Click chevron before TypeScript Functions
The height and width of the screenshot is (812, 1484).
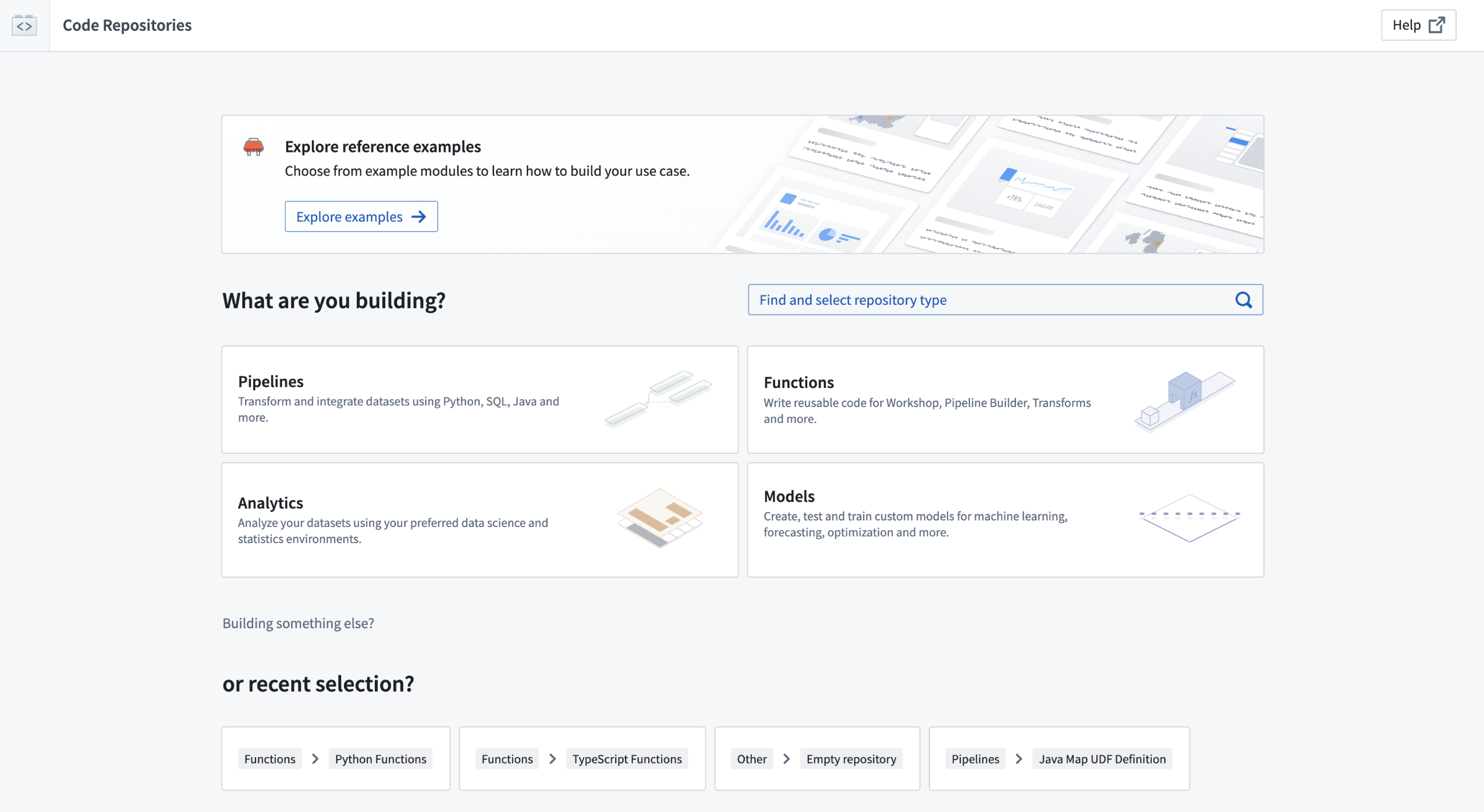tap(553, 758)
